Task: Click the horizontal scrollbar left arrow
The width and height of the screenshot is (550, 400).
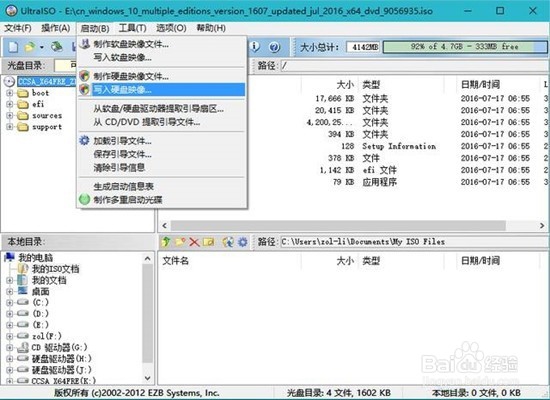Action: click(164, 226)
